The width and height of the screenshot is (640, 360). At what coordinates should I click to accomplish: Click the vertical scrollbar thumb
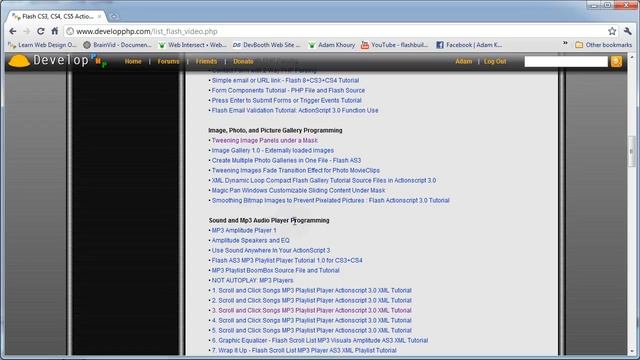[631, 151]
